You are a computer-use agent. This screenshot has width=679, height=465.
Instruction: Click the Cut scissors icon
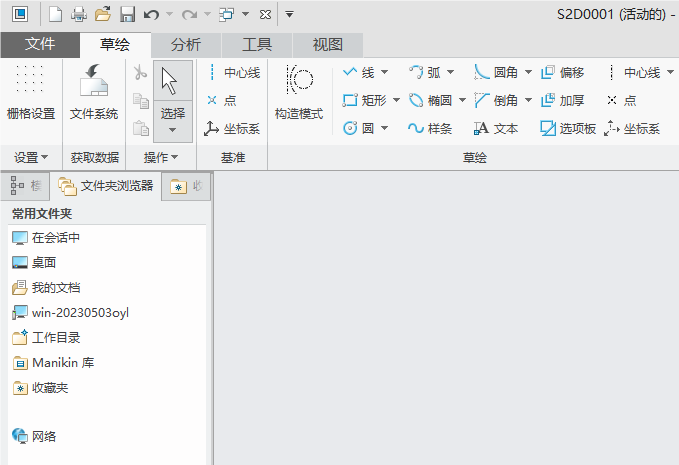tap(140, 72)
